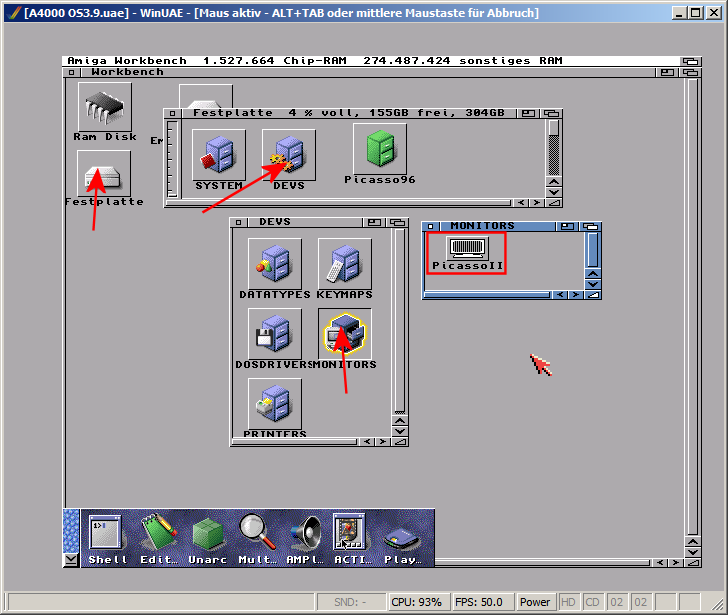728x615 pixels.
Task: Click the size gadget of the DEVS window
Action: pos(400,441)
